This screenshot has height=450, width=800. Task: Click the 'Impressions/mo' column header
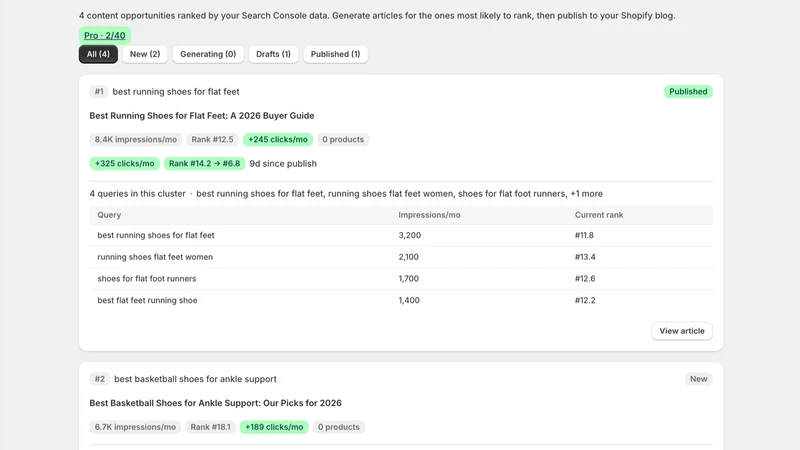pyautogui.click(x=429, y=215)
